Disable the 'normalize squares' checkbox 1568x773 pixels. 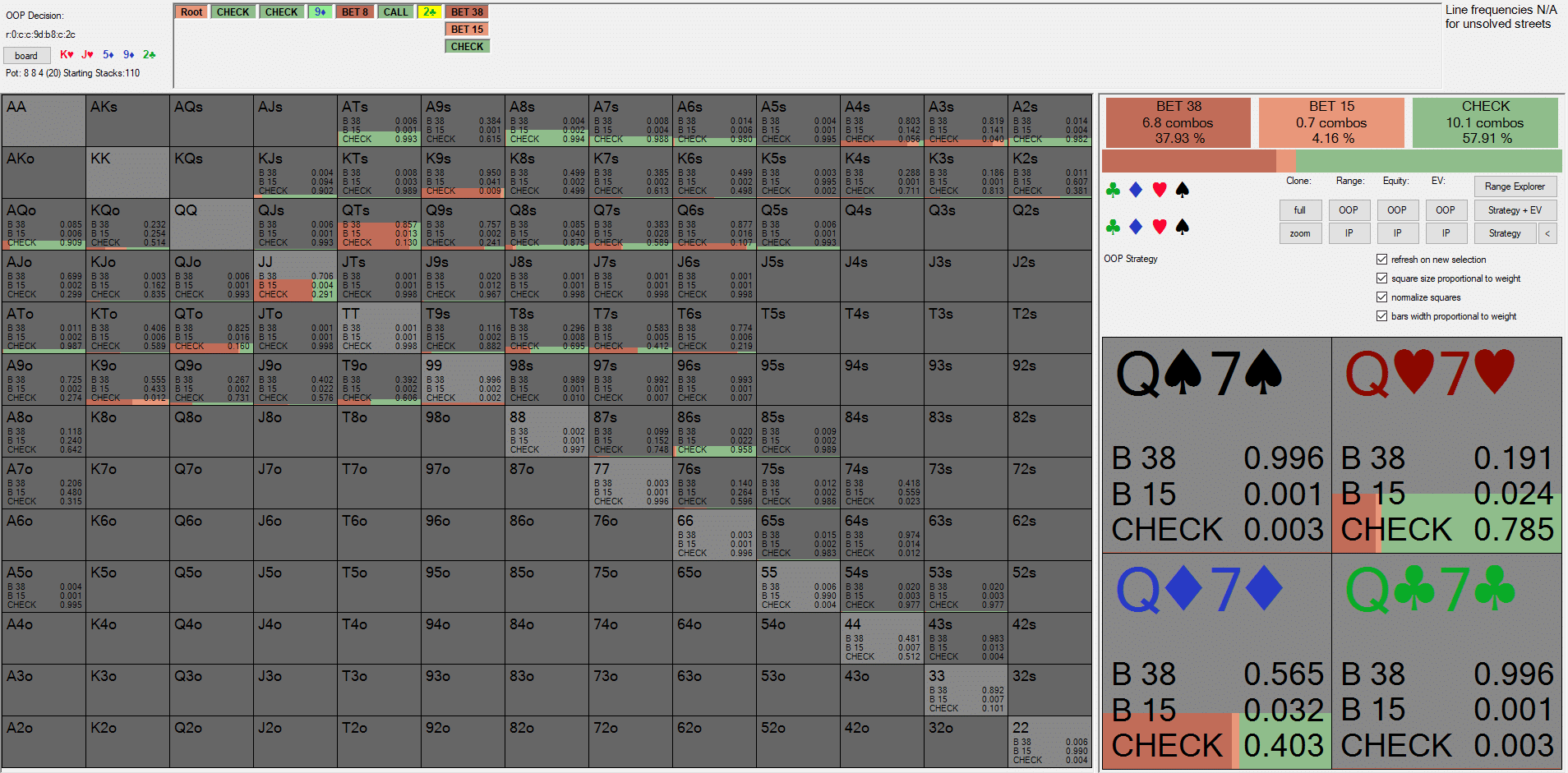1381,297
